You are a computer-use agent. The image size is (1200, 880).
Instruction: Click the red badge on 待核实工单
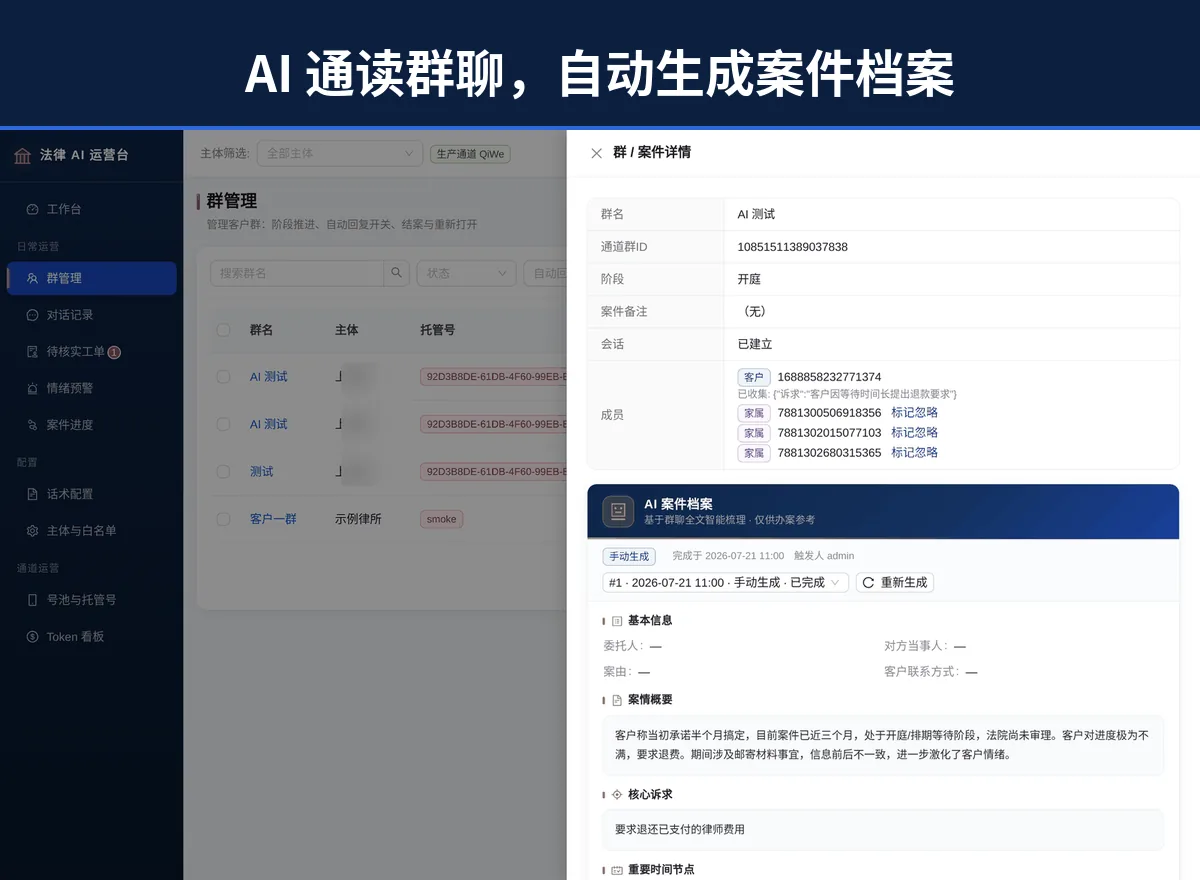click(x=114, y=352)
